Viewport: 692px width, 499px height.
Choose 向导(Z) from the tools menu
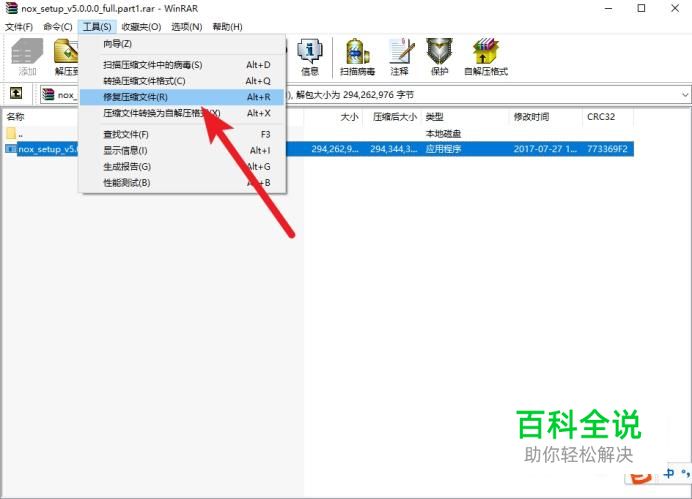click(182, 44)
